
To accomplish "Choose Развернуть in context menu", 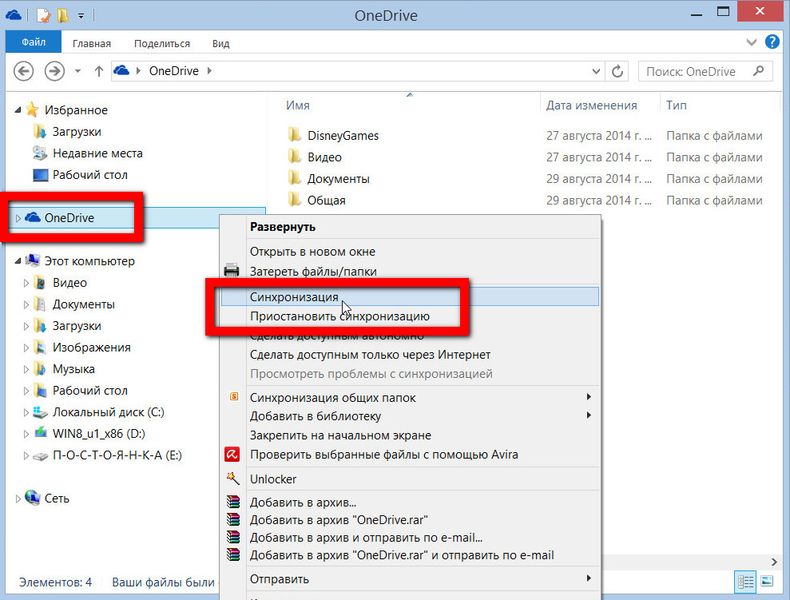I will click(410, 227).
